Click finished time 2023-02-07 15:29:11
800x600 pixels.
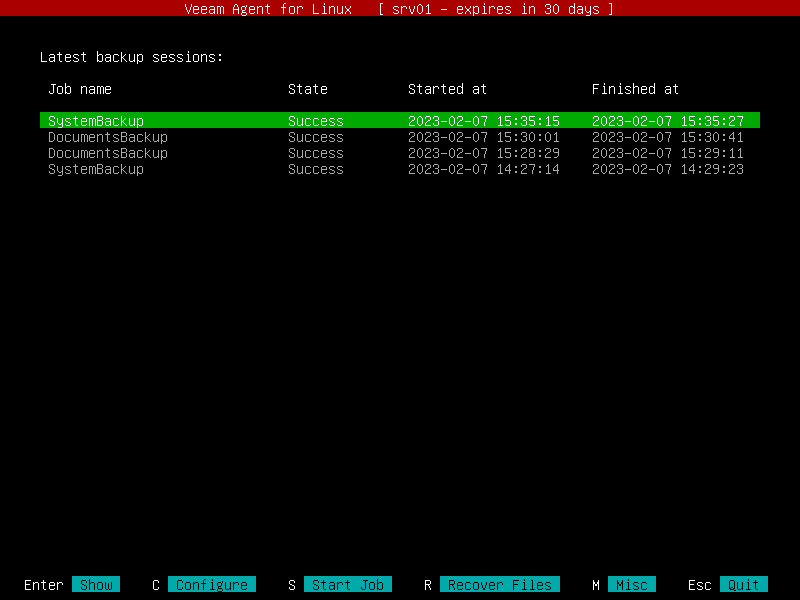(x=668, y=153)
